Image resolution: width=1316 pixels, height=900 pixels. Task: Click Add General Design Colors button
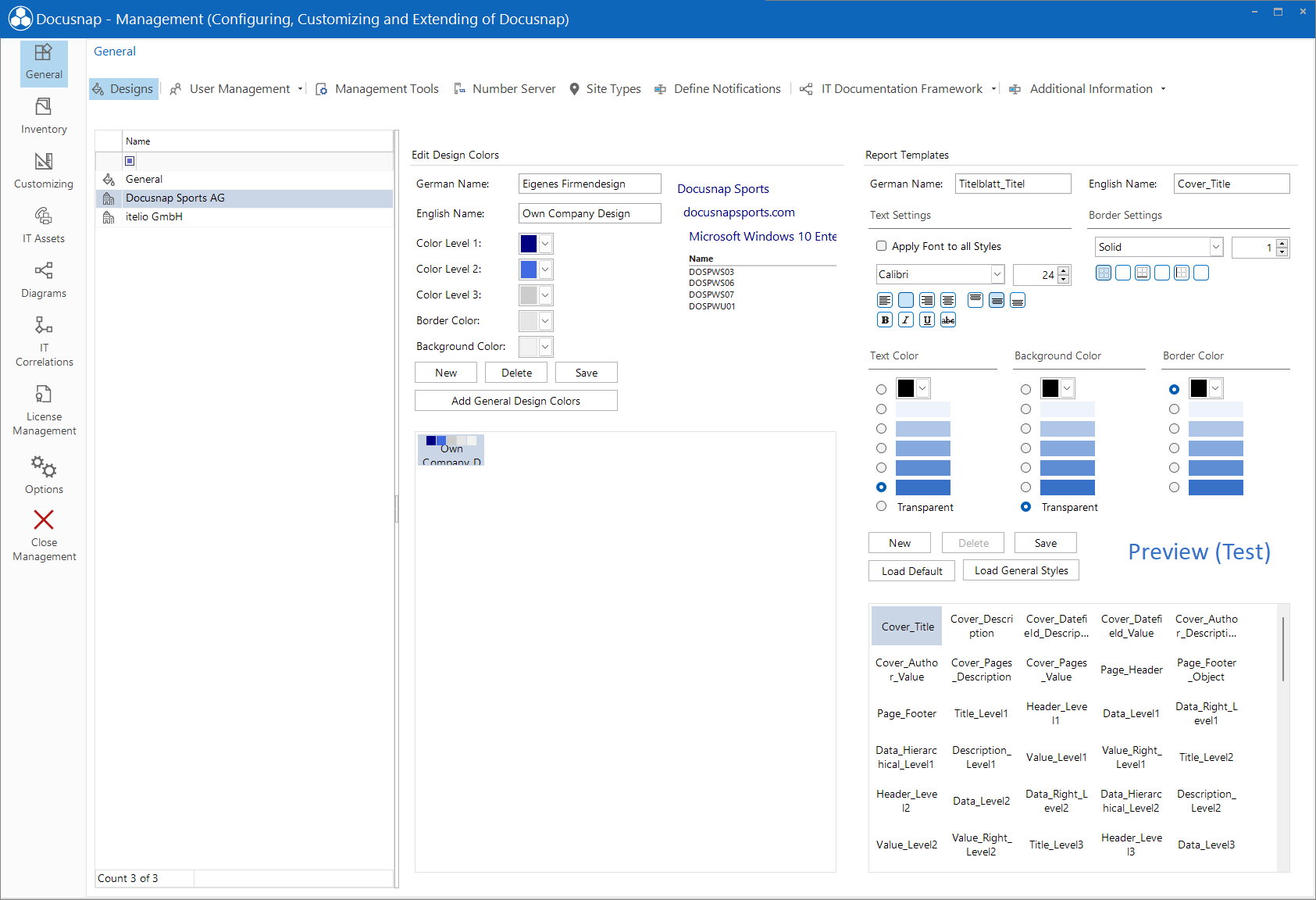515,401
